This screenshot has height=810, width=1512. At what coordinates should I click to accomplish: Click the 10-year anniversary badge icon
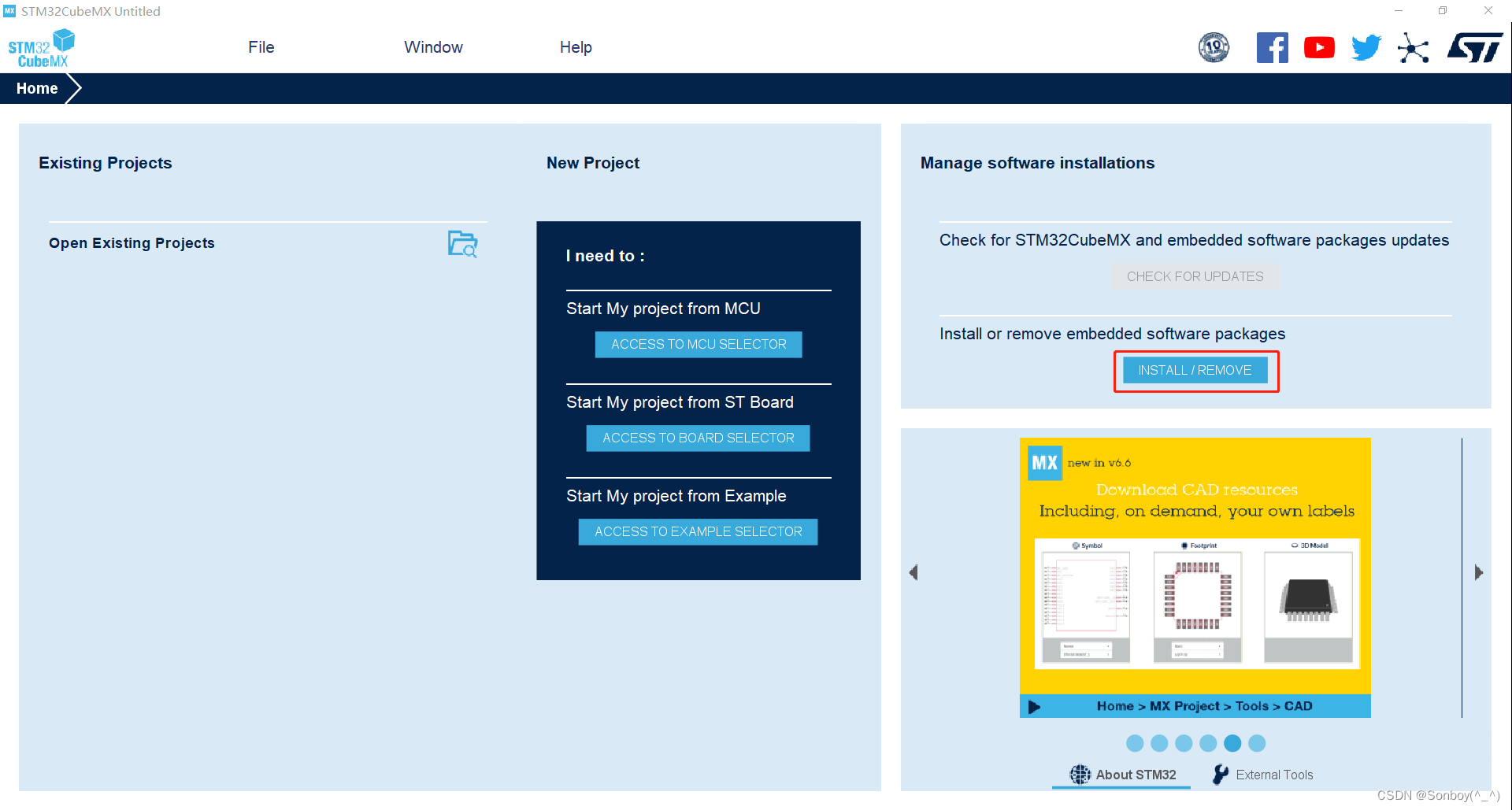tap(1214, 48)
